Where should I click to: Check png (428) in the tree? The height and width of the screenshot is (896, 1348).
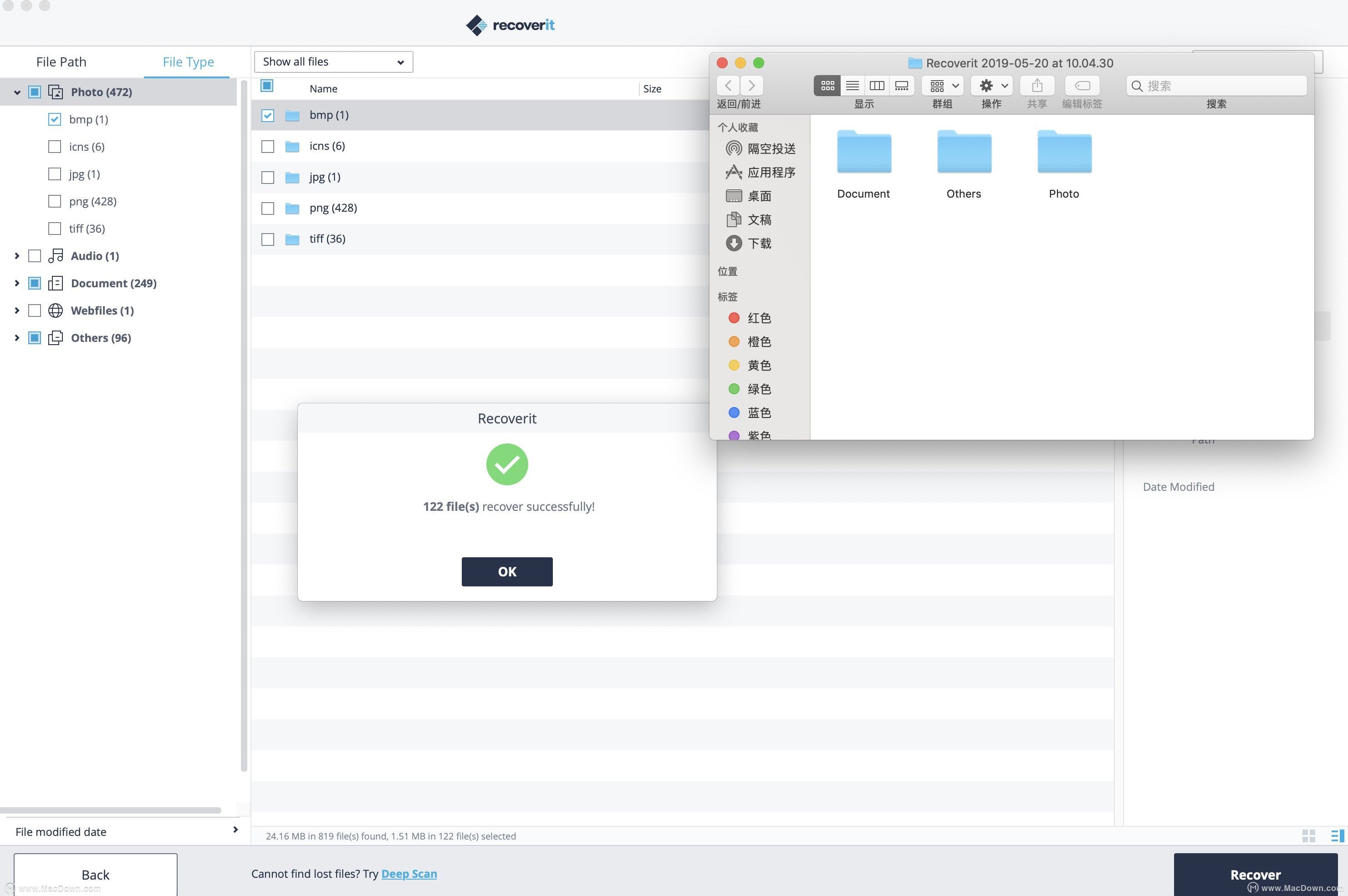click(54, 202)
